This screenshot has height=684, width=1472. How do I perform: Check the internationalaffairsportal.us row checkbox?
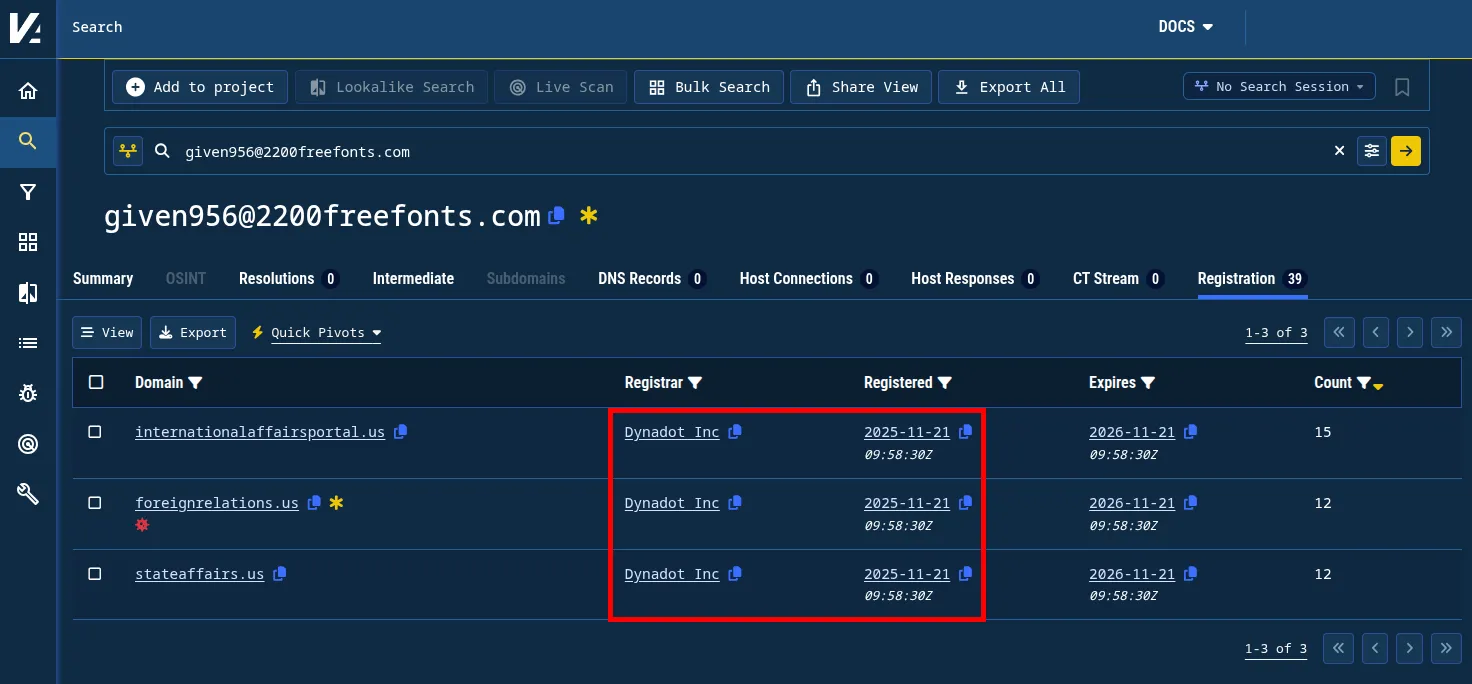click(x=95, y=432)
